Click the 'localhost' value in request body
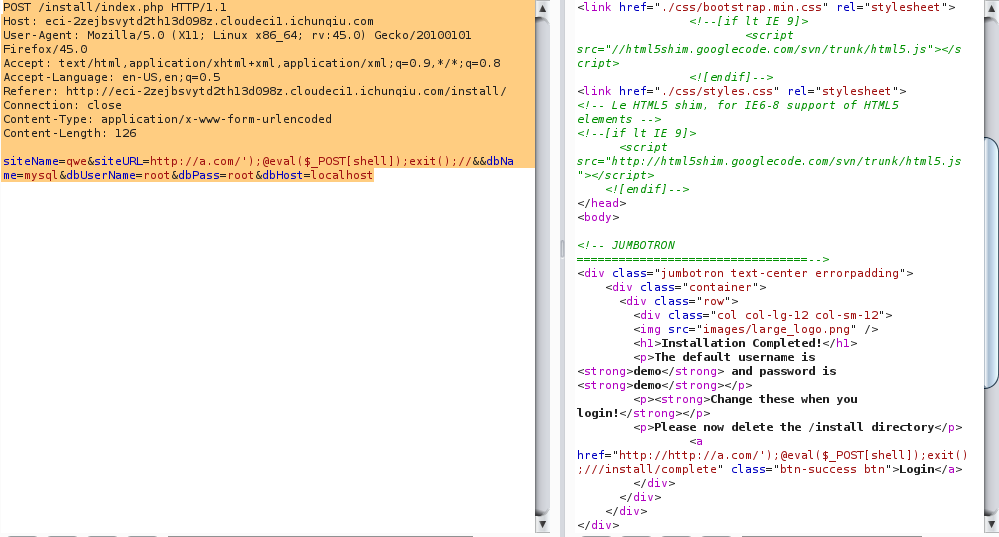 [341, 176]
